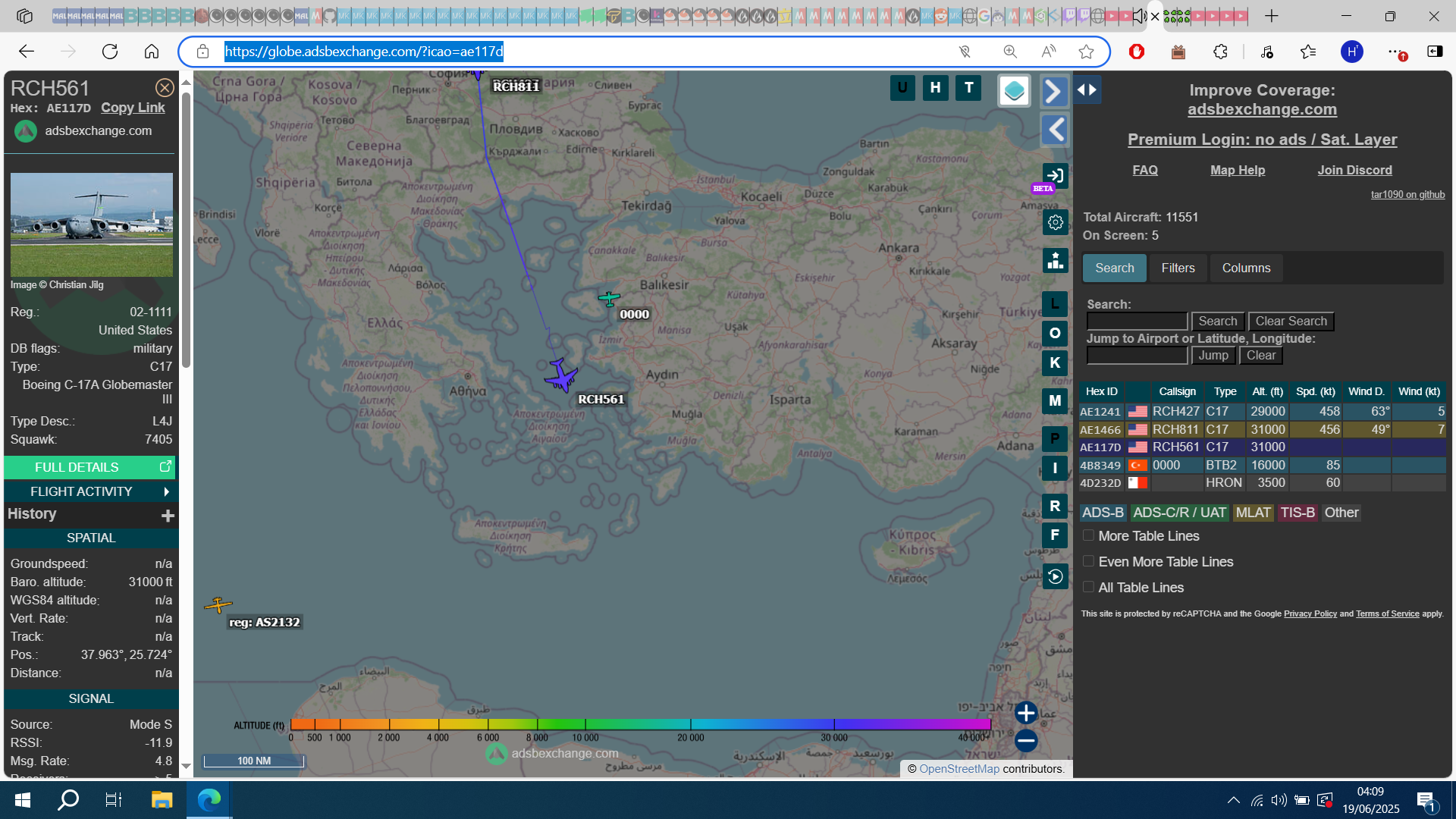This screenshot has height=819, width=1456.
Task: Toggle the O map option button
Action: pyautogui.click(x=1055, y=334)
